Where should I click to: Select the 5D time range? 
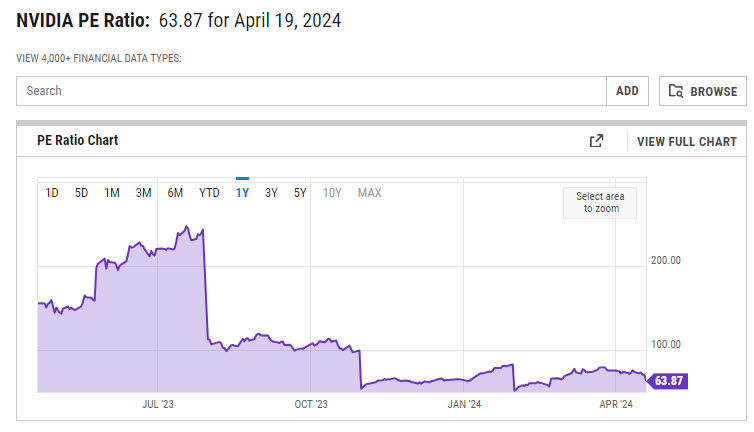point(81,193)
